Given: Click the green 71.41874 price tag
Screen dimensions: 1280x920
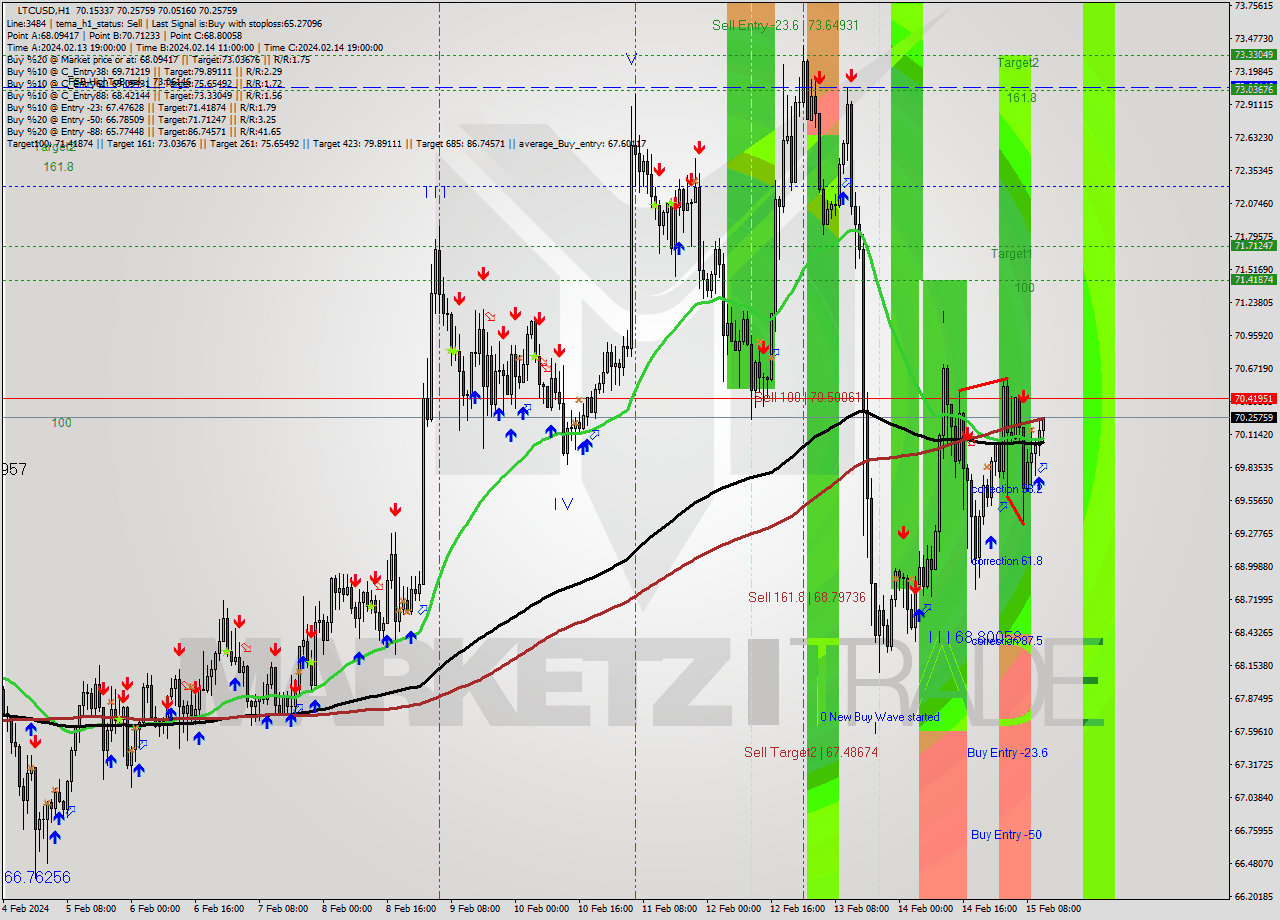Looking at the screenshot, I should [x=1253, y=280].
